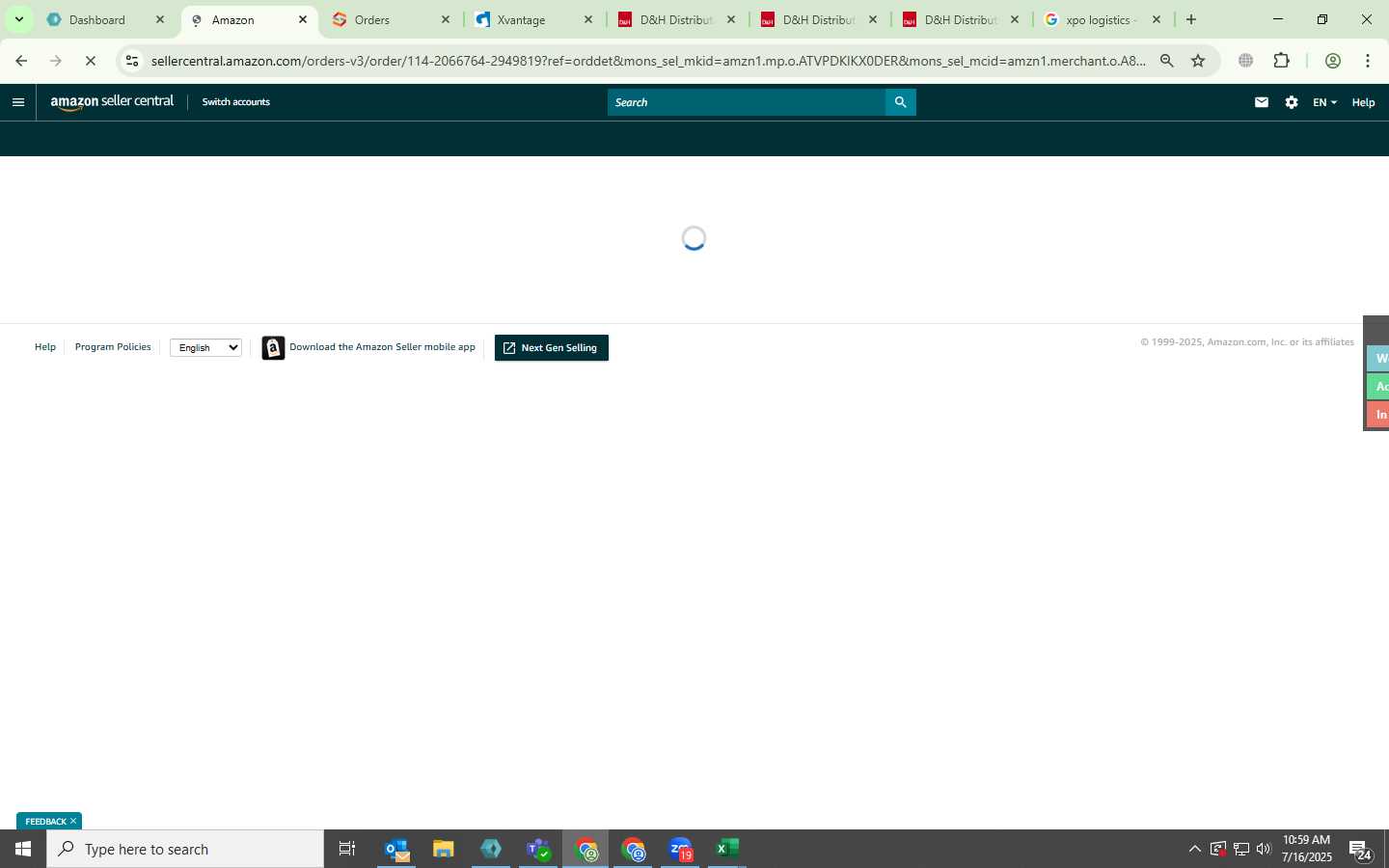Click the green side widget tab

tap(1378, 386)
